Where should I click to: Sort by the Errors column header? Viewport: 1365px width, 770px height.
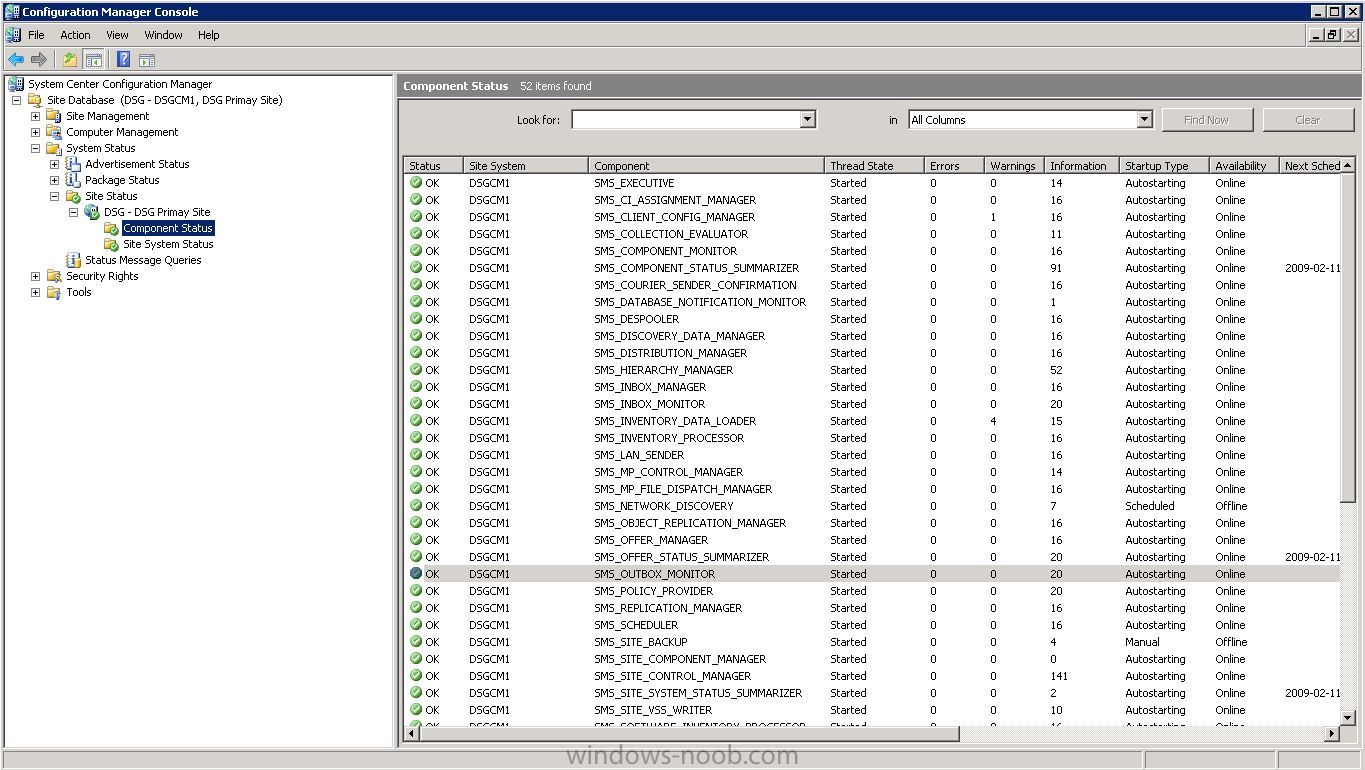click(x=954, y=166)
